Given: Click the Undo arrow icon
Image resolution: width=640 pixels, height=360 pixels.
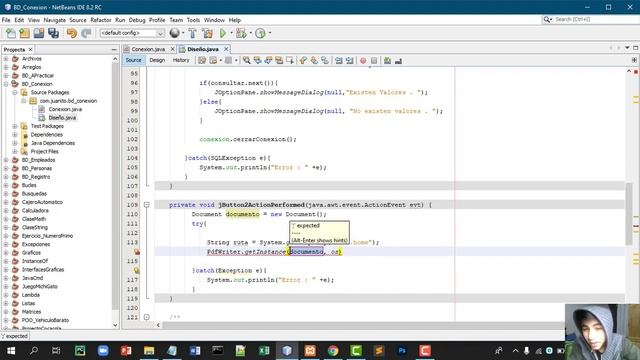Looking at the screenshot, I should pos(72,33).
